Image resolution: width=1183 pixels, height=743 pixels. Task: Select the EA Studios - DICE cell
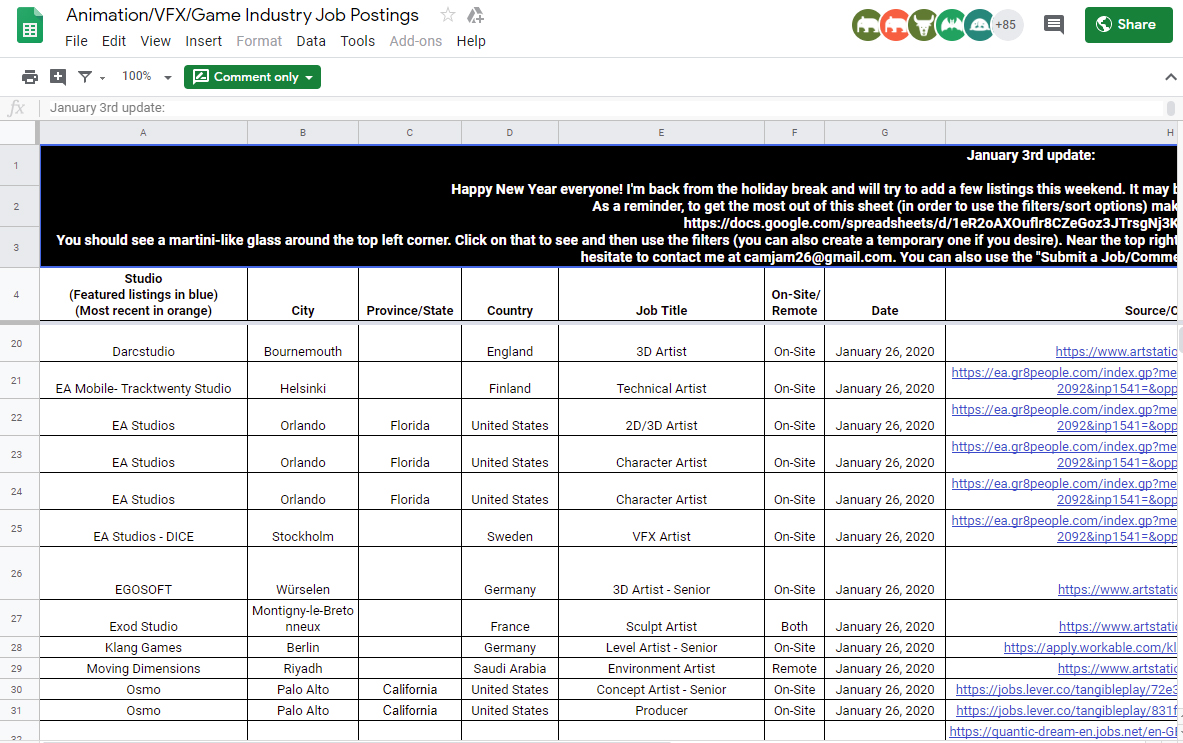143,528
